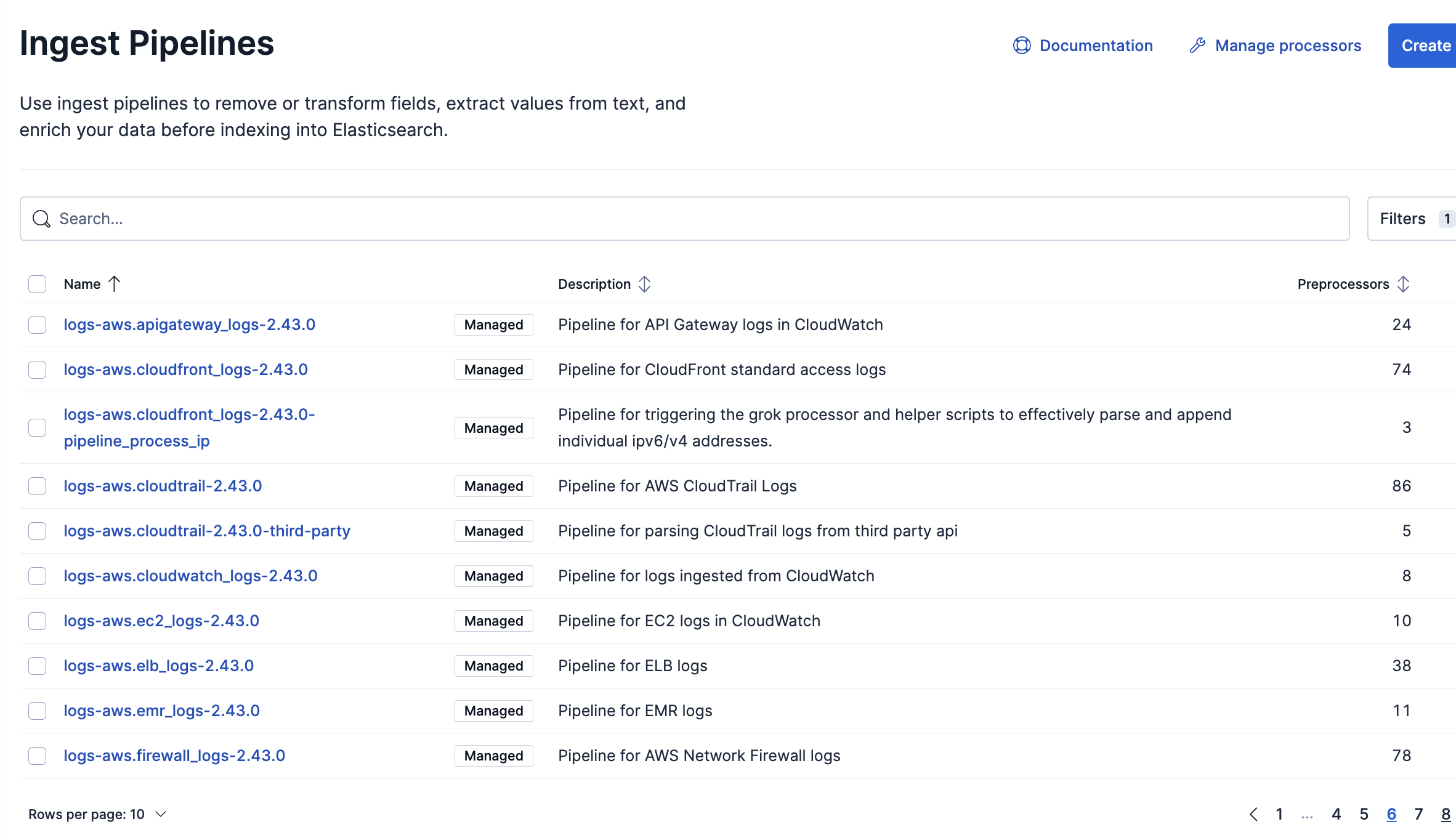Sort by Name ascending arrow icon

[115, 284]
